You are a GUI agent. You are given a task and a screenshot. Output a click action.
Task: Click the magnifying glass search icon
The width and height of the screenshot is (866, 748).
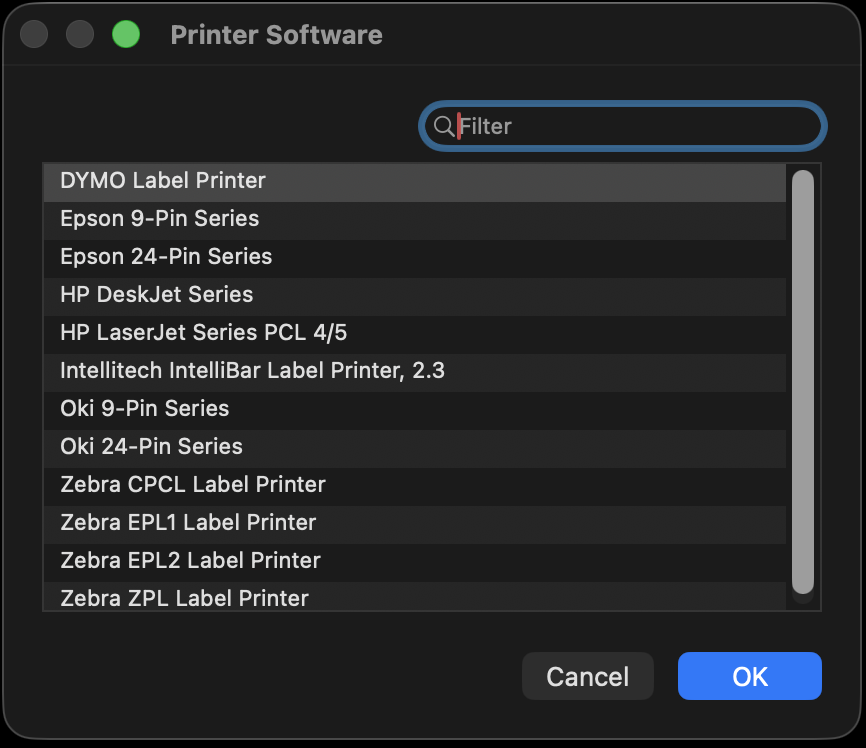click(x=443, y=126)
